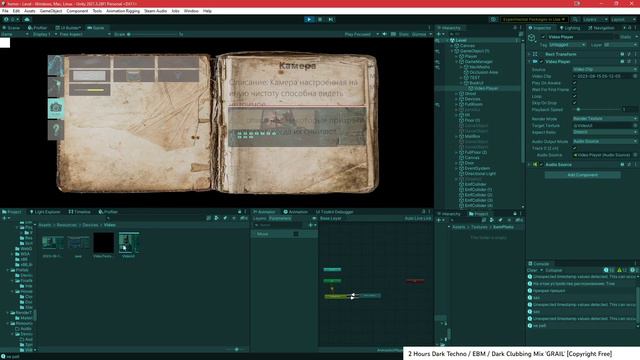This screenshot has width=640, height=360.
Task: Adjust the Game view Scale slider
Action: click(153, 34)
